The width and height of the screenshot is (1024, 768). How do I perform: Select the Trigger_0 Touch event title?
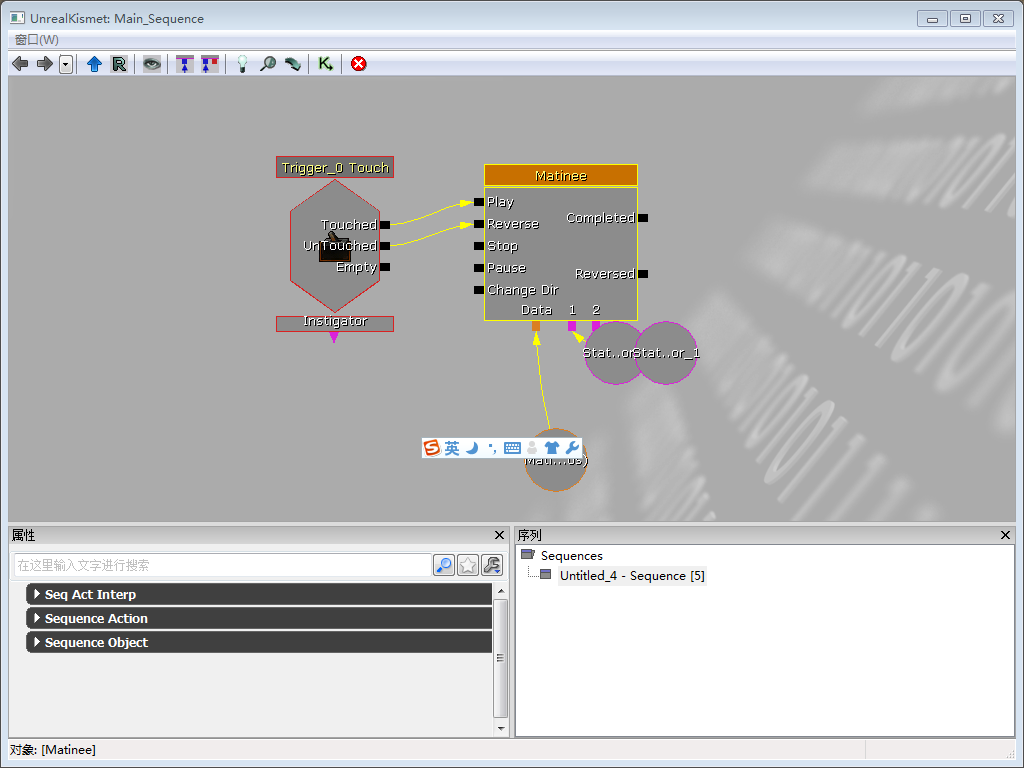coord(335,168)
